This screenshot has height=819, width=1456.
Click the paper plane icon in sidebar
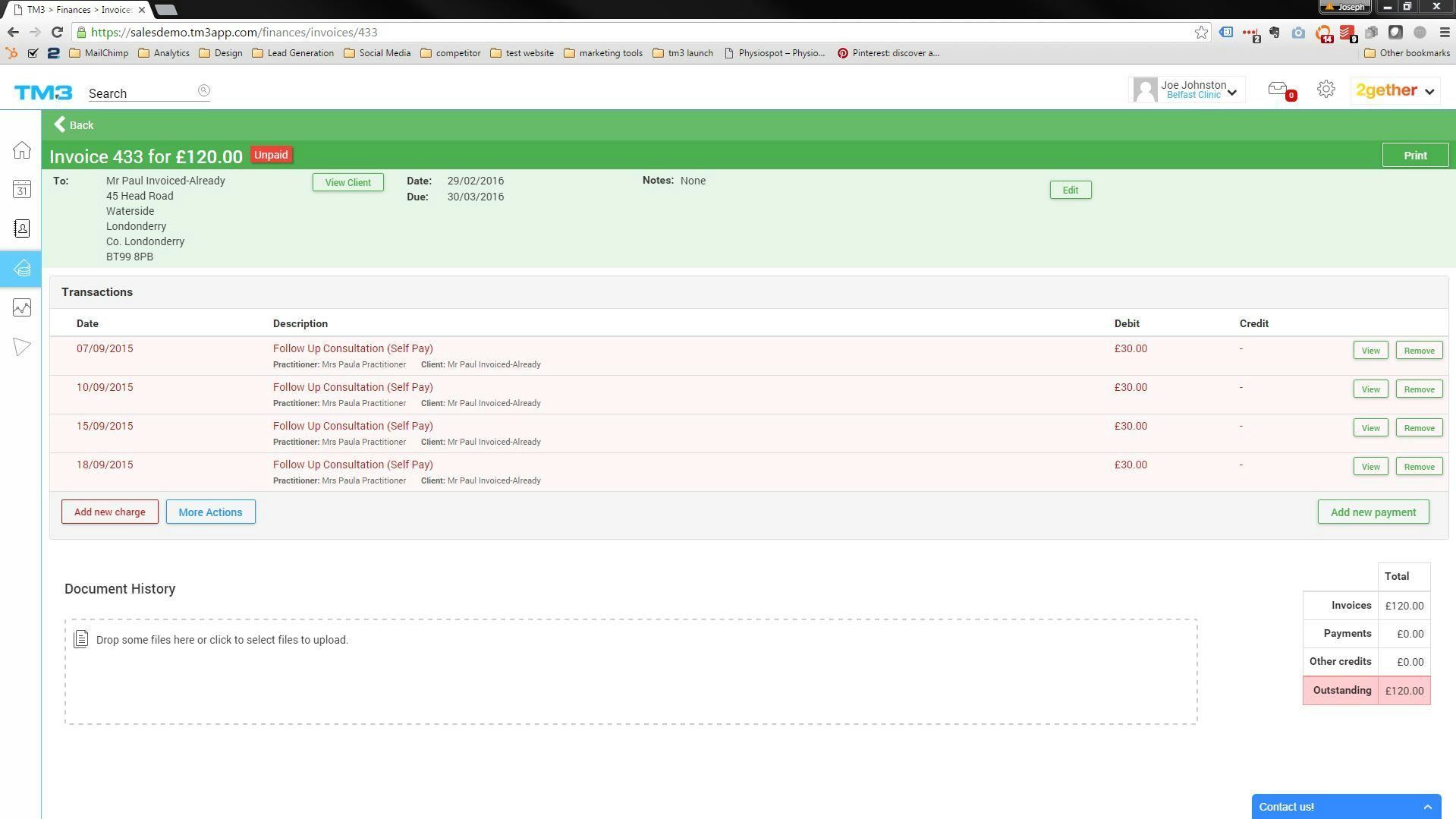(20, 346)
